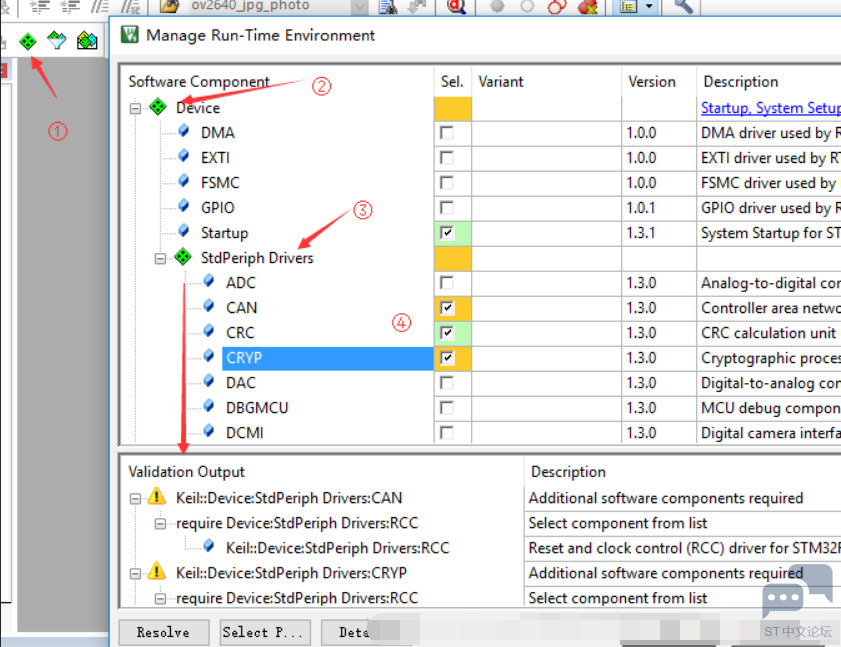Click the Insert Breakpoint gray circle icon
This screenshot has height=647, width=841.
pos(497,6)
